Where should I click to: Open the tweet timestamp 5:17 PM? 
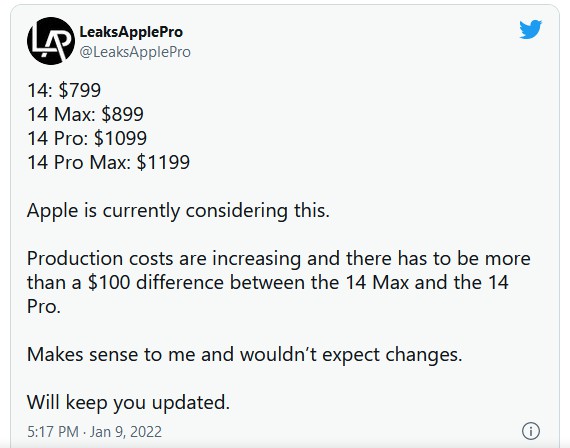(x=53, y=432)
